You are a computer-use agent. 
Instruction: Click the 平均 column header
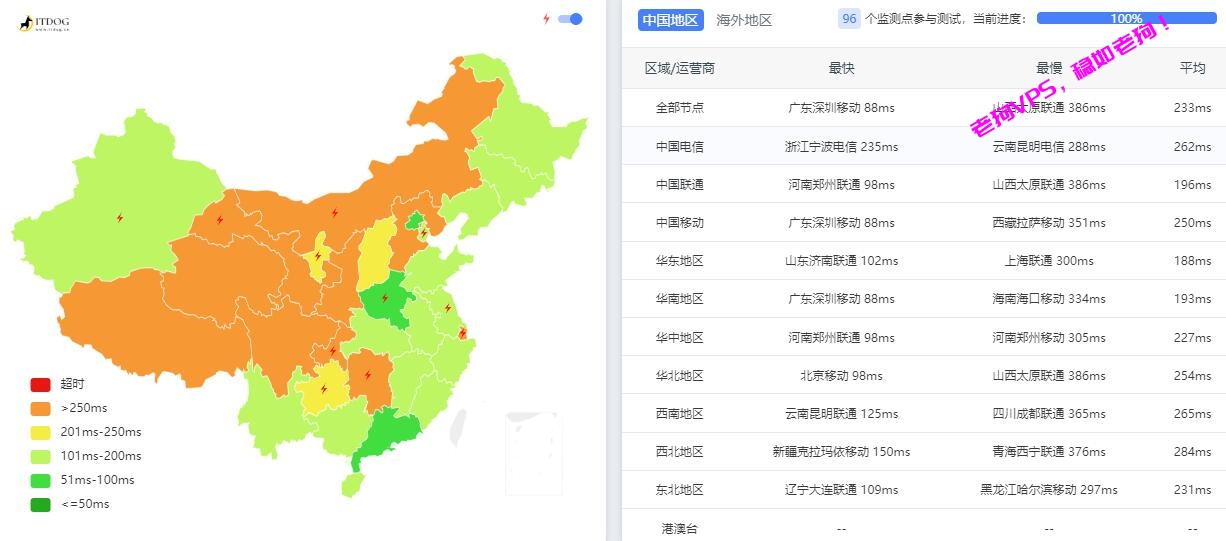1192,68
